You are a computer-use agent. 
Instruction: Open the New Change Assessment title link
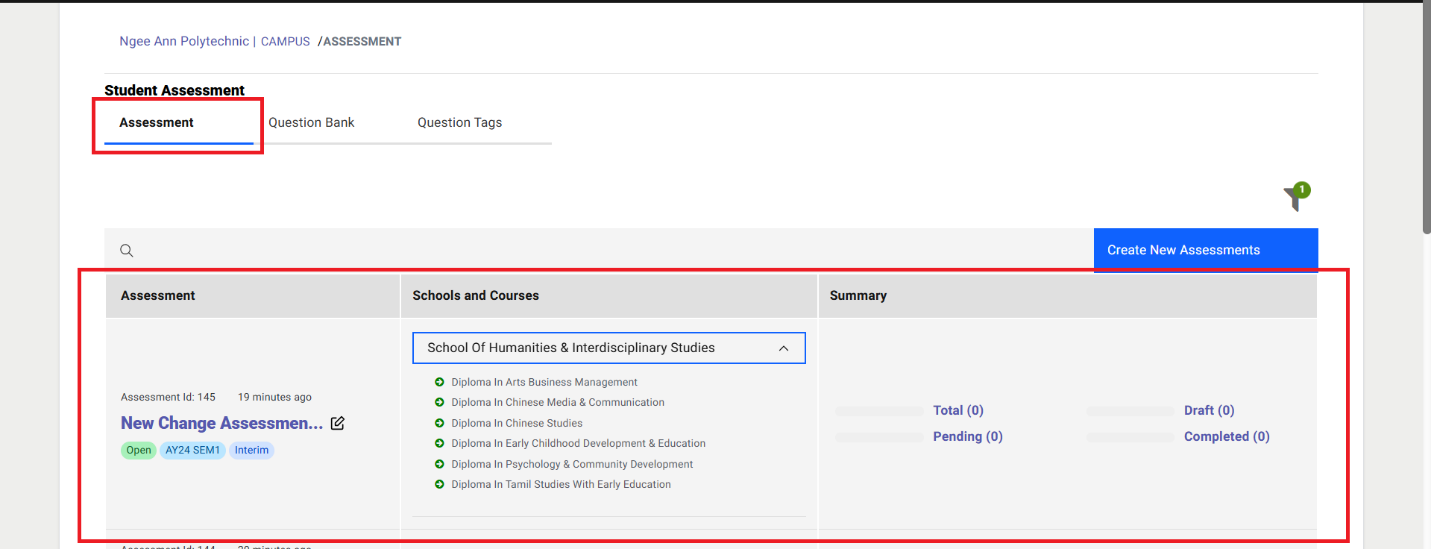(221, 423)
